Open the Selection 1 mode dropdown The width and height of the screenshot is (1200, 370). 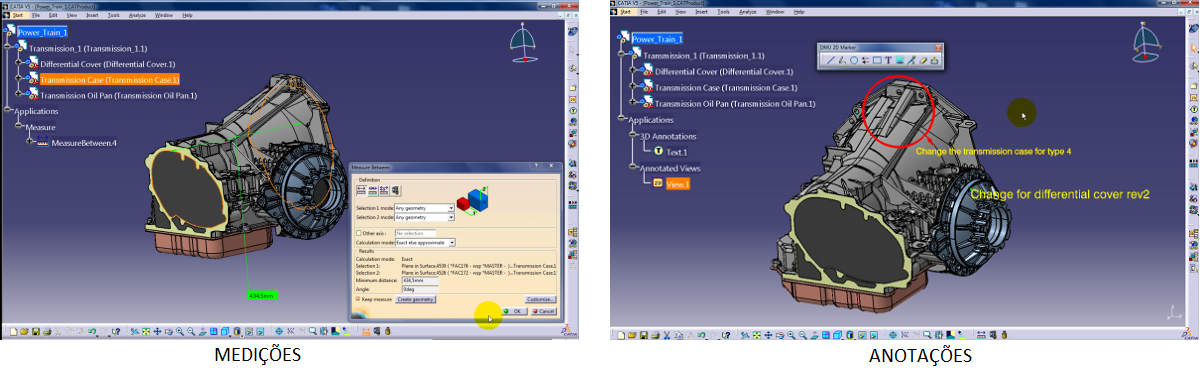424,208
